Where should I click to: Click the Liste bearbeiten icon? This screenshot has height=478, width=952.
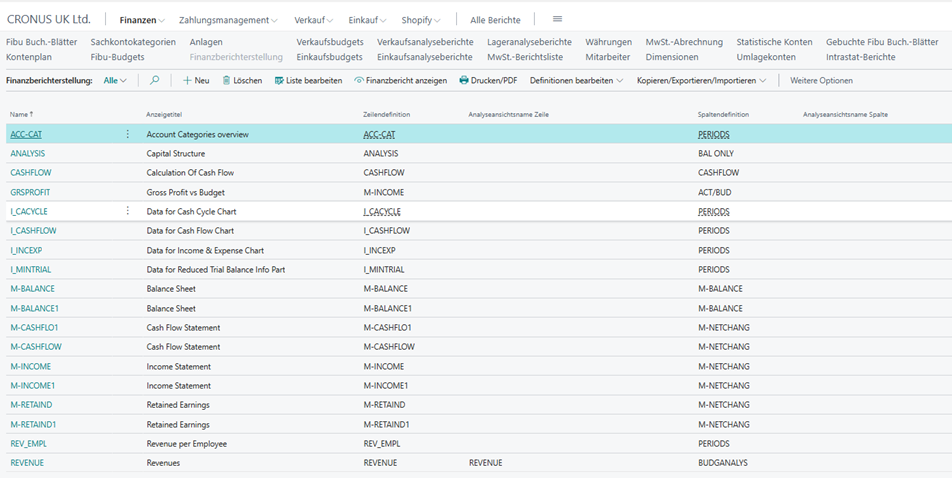pos(279,80)
